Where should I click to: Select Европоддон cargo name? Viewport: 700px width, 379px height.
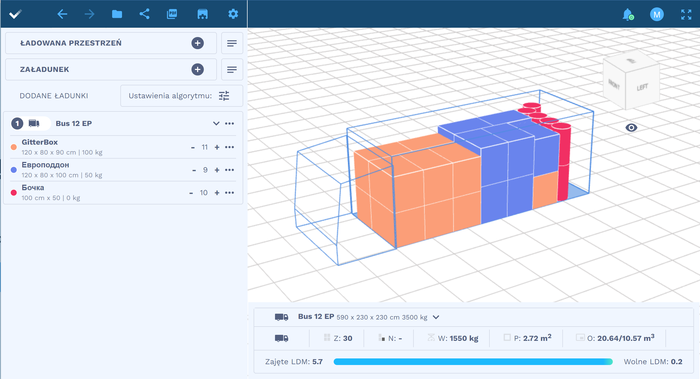(x=46, y=165)
